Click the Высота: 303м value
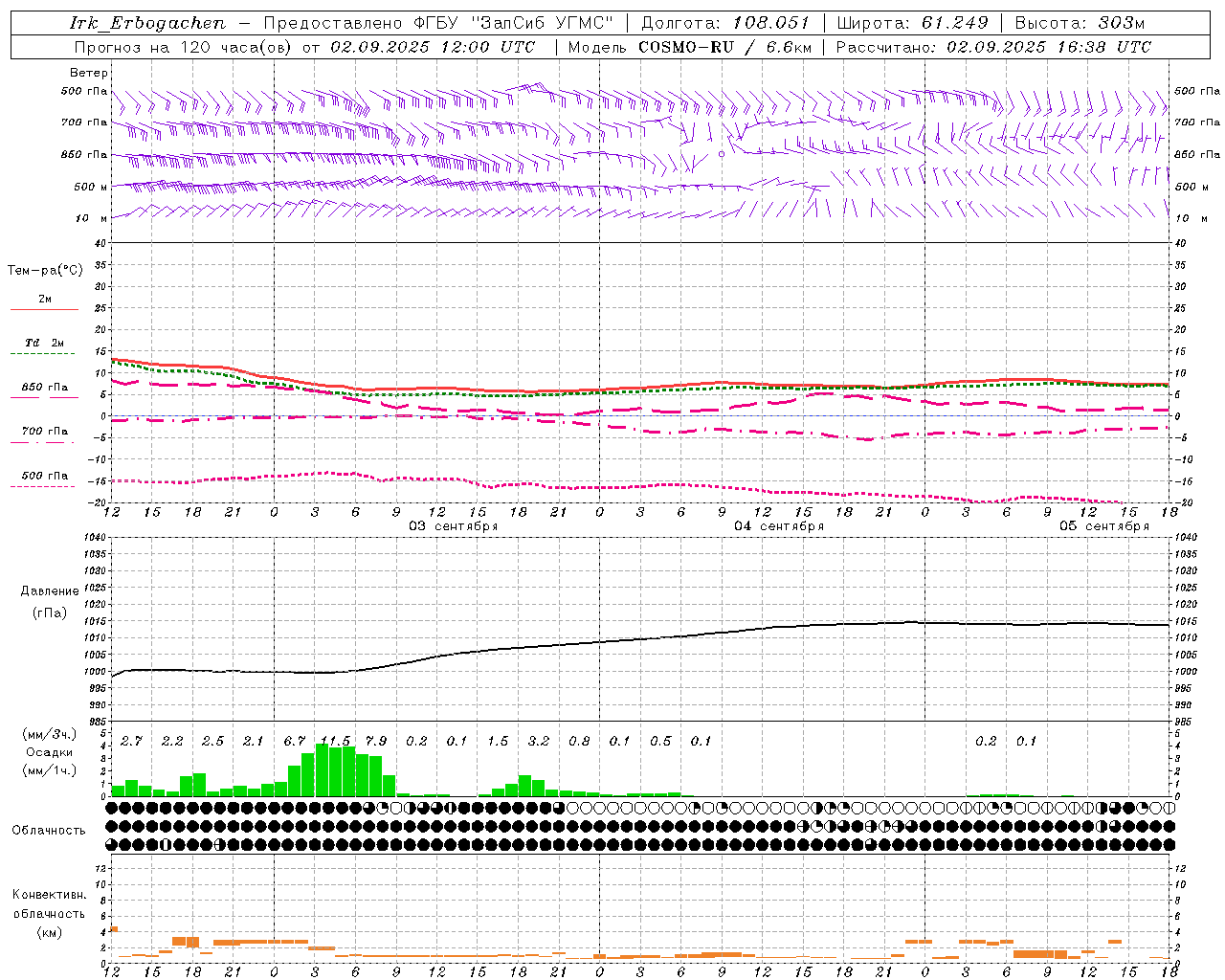The width and height of the screenshot is (1225, 980). coord(1080,23)
